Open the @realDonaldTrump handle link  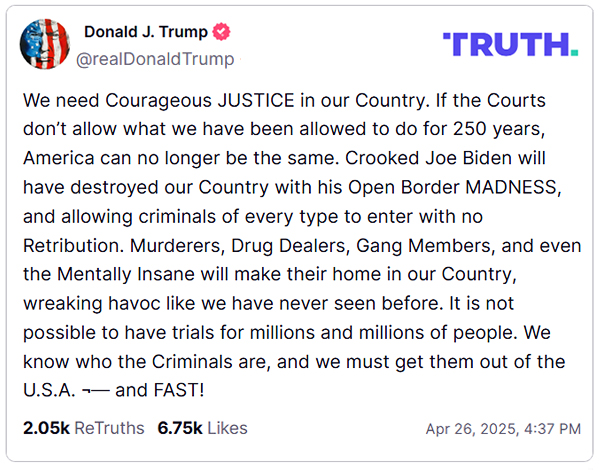(x=159, y=59)
